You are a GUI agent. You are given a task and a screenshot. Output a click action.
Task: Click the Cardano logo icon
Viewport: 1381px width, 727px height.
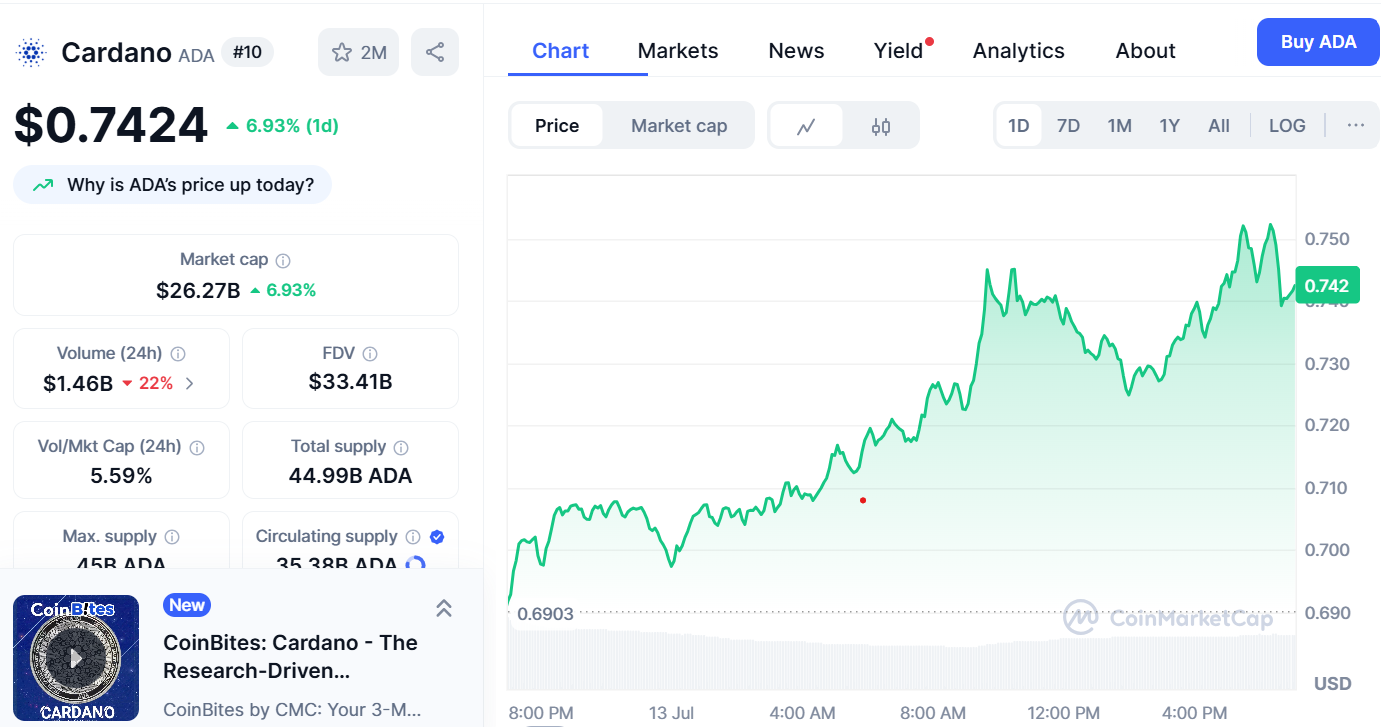coord(31,52)
